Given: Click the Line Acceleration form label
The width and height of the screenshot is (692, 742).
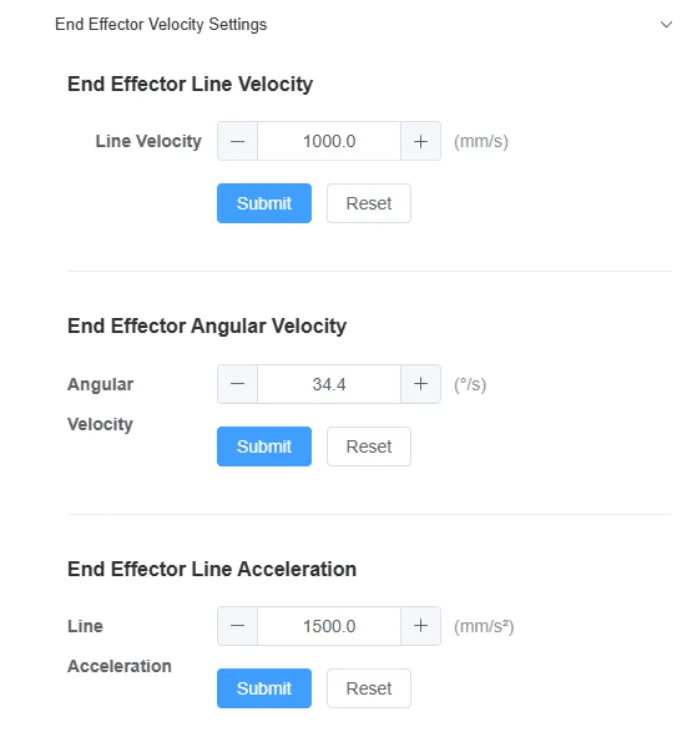Looking at the screenshot, I should click(118, 646).
